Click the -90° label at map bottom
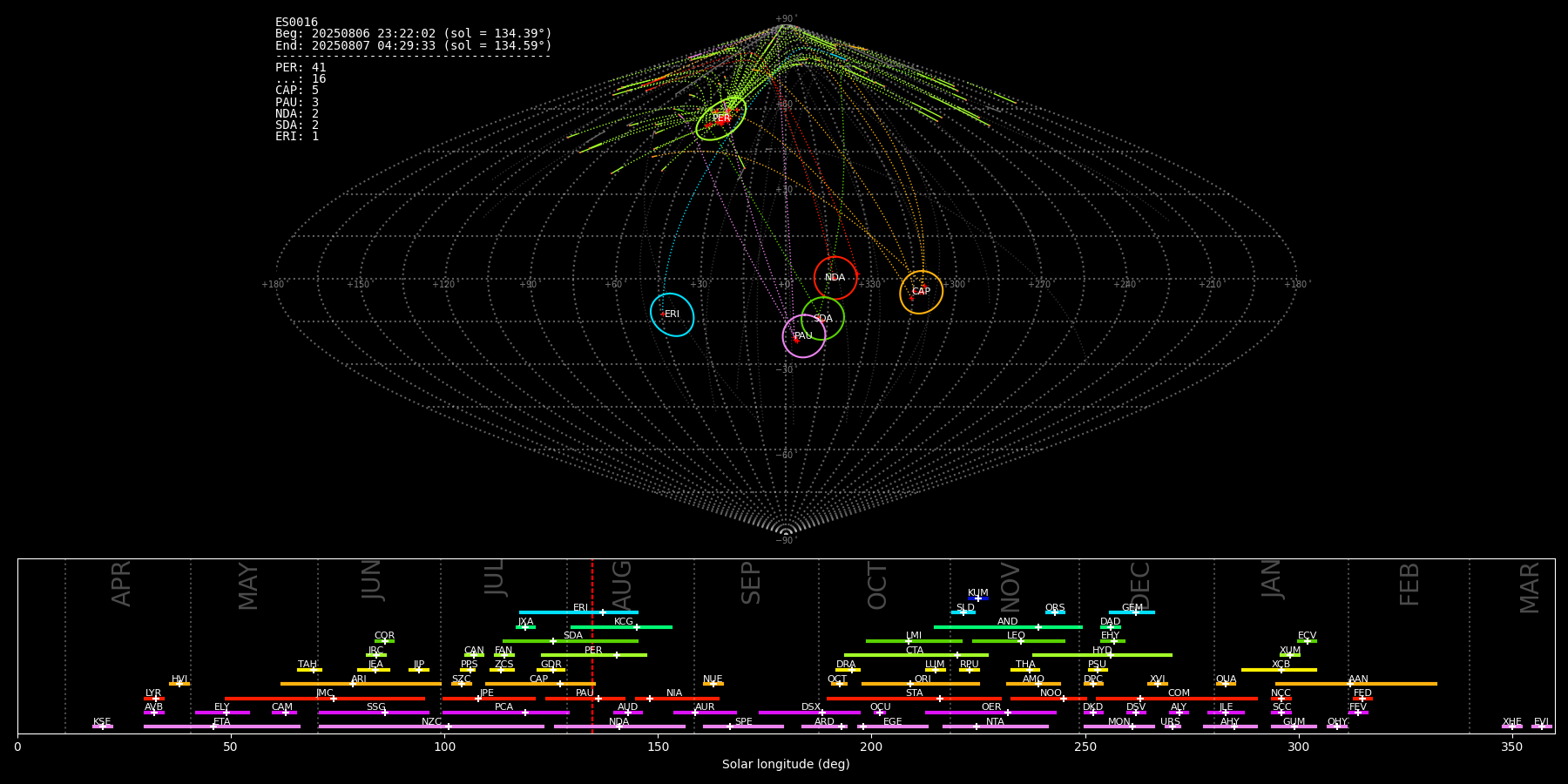Image resolution: width=1568 pixels, height=784 pixels. point(786,541)
